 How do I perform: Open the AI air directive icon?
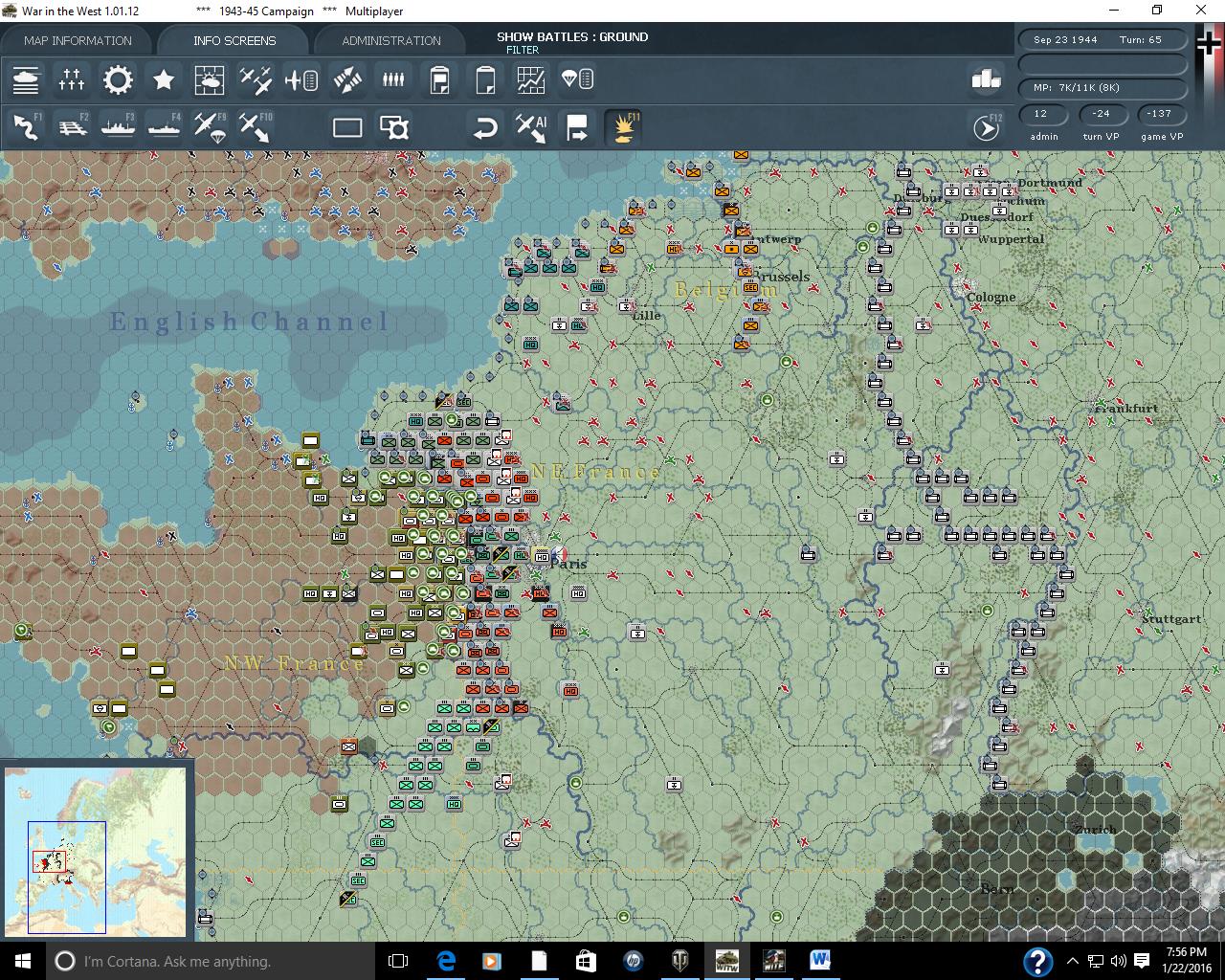(x=531, y=127)
